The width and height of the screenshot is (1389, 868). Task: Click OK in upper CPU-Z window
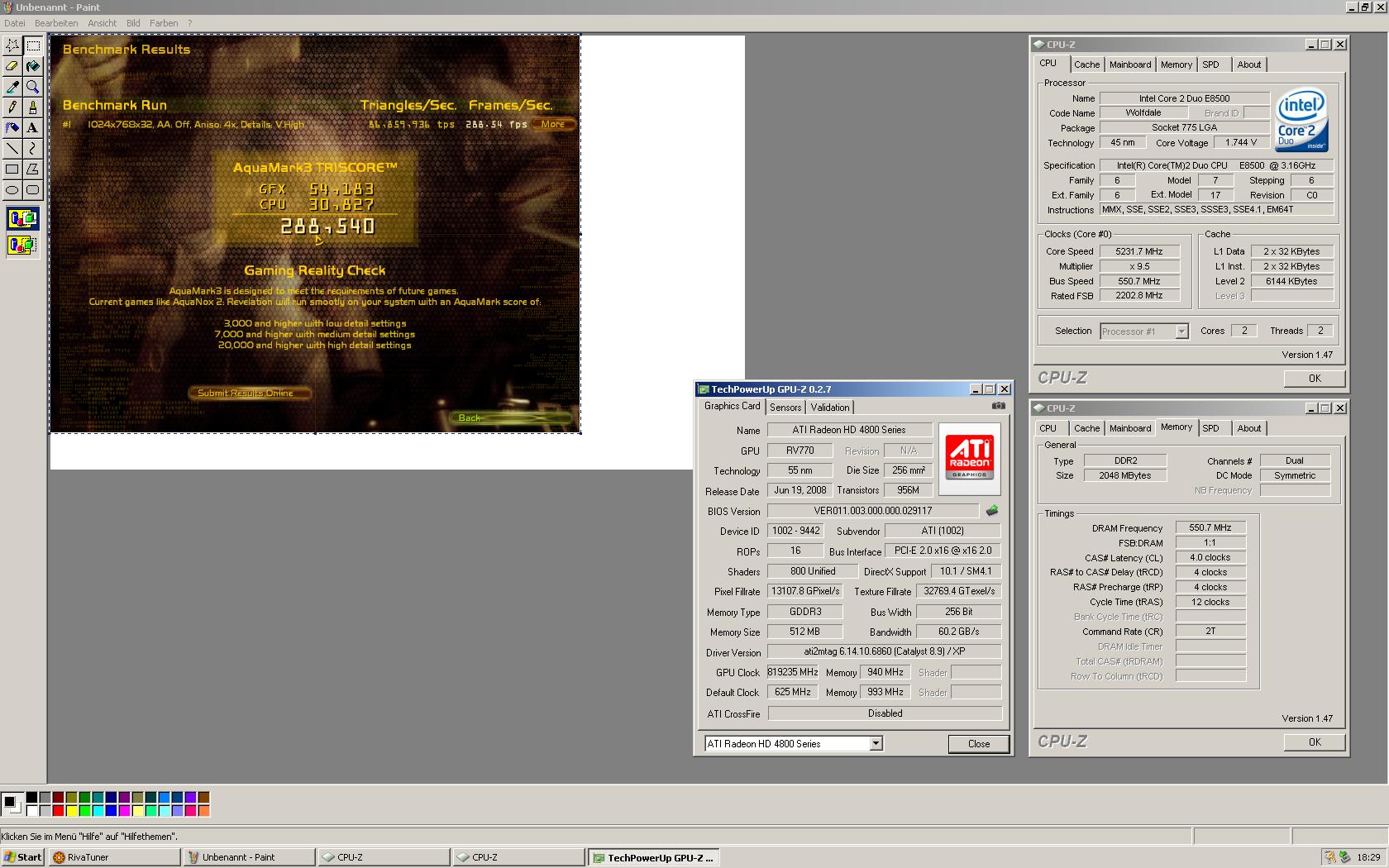pos(1315,379)
